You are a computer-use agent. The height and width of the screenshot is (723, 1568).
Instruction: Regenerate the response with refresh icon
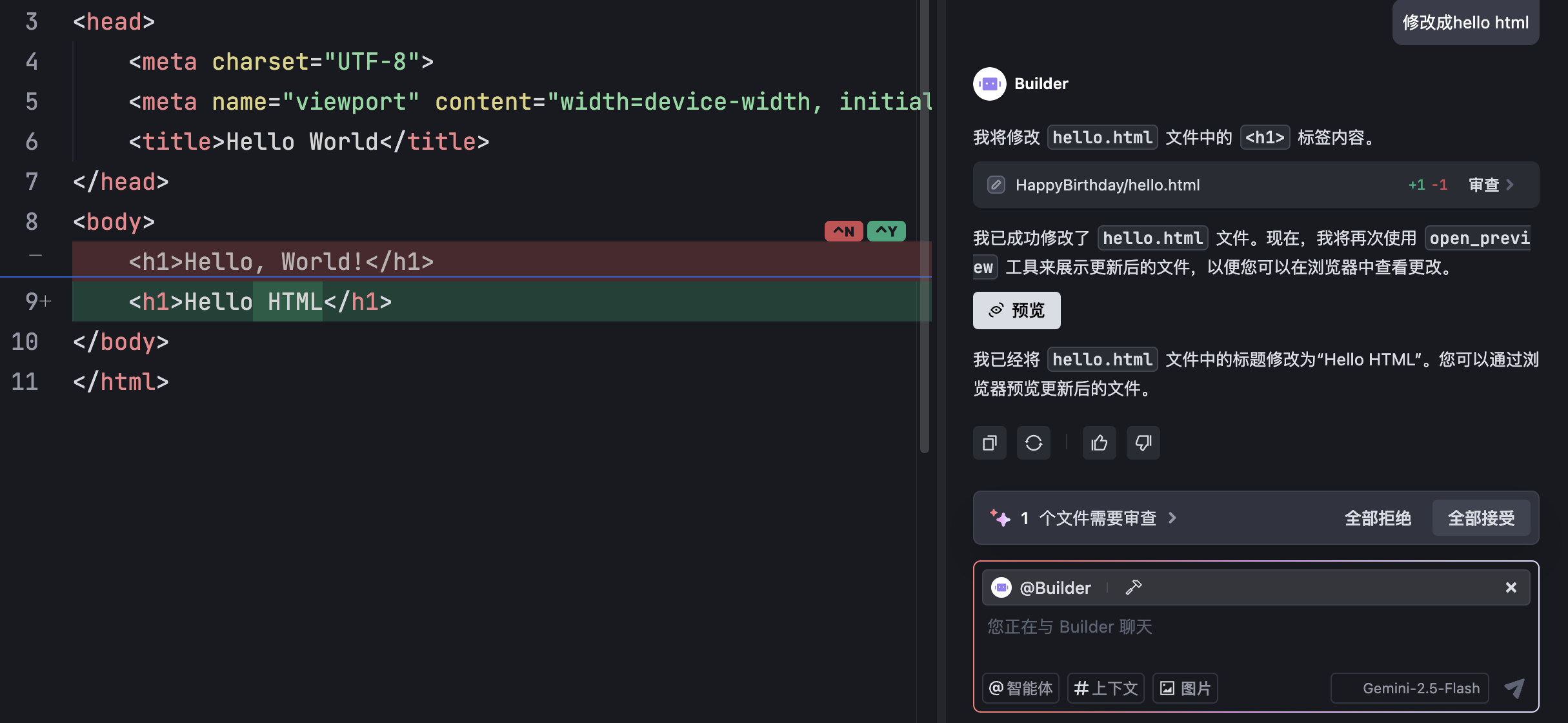1034,443
